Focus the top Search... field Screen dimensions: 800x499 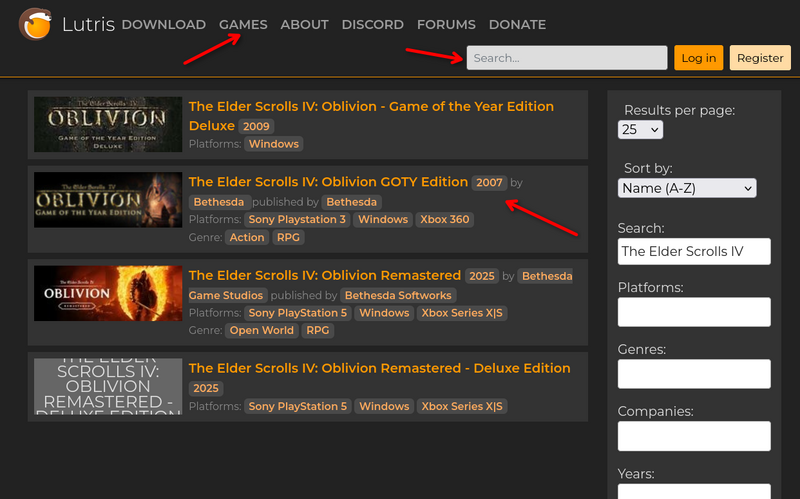[x=567, y=58]
